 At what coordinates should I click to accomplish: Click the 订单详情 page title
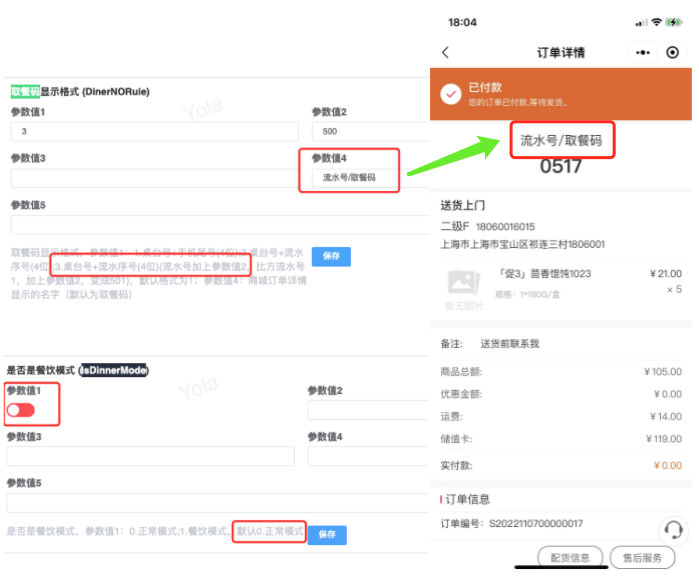[560, 53]
